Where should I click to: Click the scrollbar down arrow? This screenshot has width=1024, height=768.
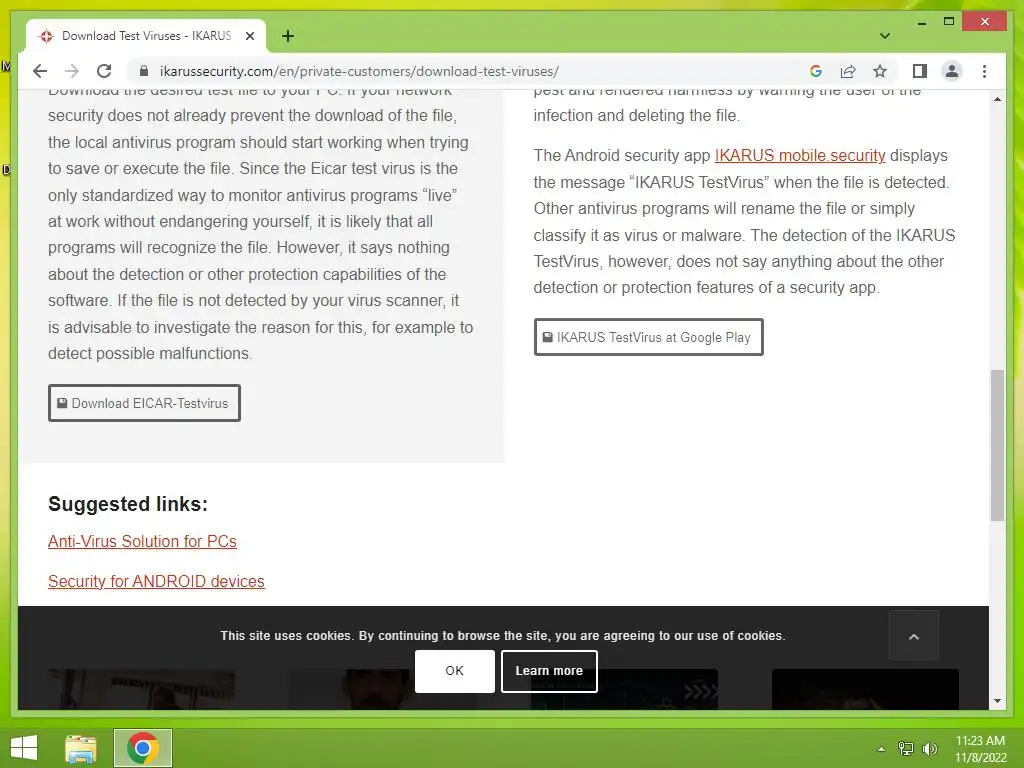tap(997, 701)
